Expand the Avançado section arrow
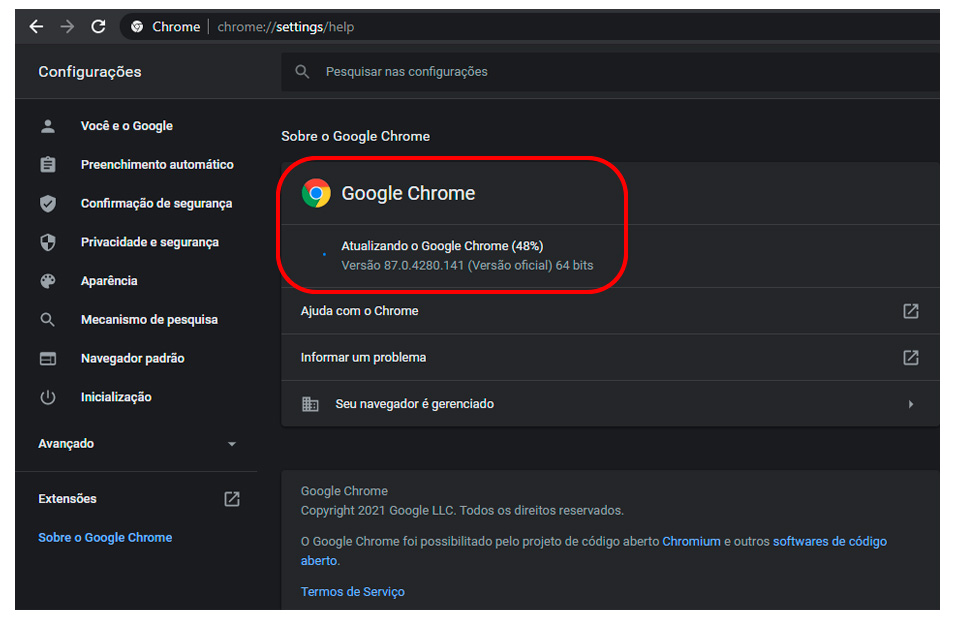 tap(232, 444)
